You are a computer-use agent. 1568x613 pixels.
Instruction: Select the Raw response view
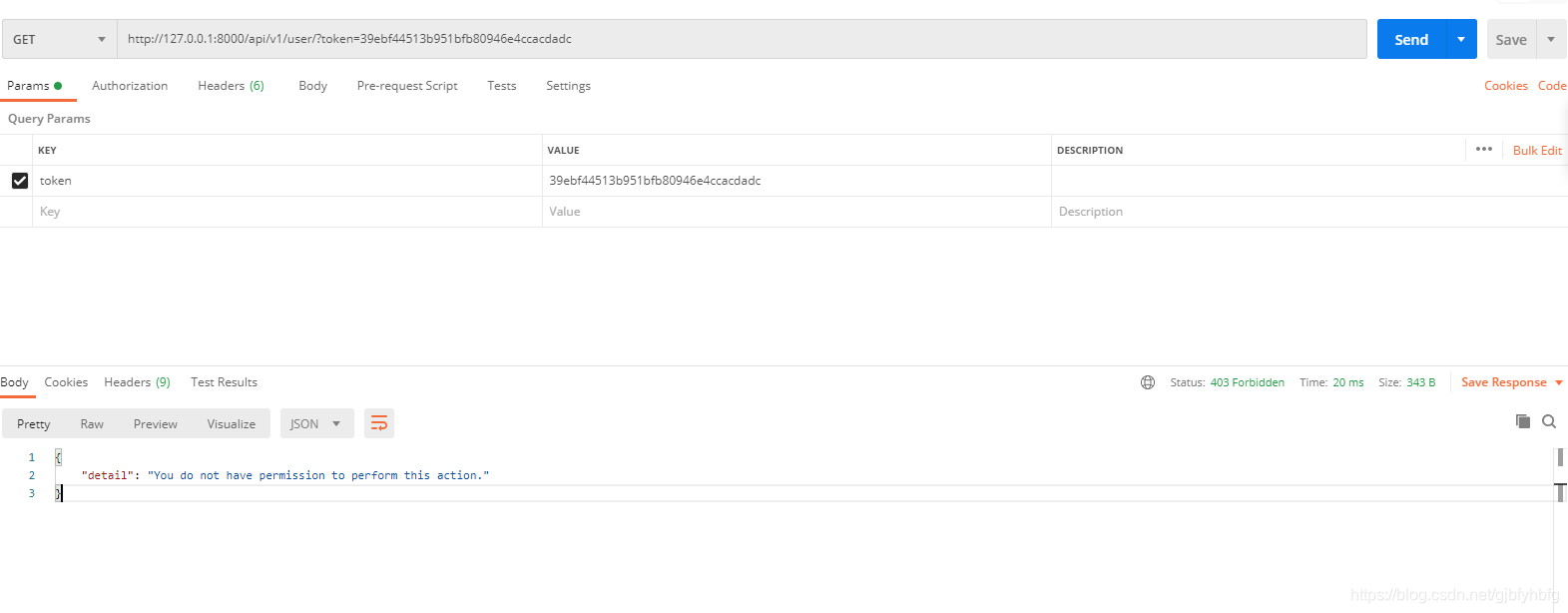92,424
